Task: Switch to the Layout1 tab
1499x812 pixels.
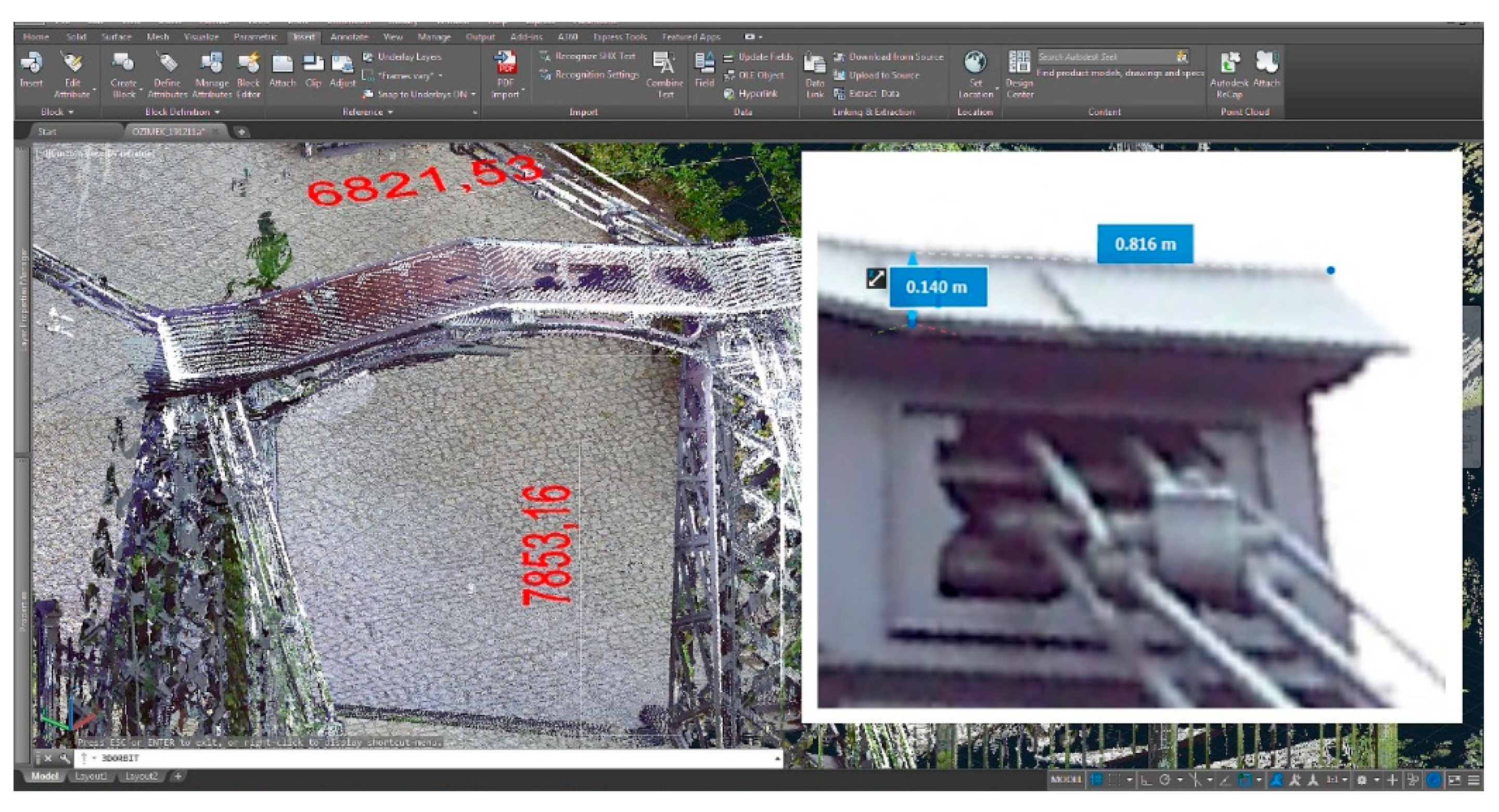Action: (92, 776)
